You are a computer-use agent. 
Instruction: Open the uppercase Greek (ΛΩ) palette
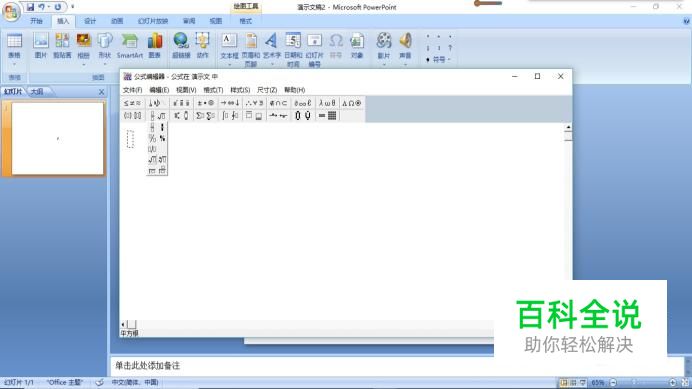pos(352,103)
